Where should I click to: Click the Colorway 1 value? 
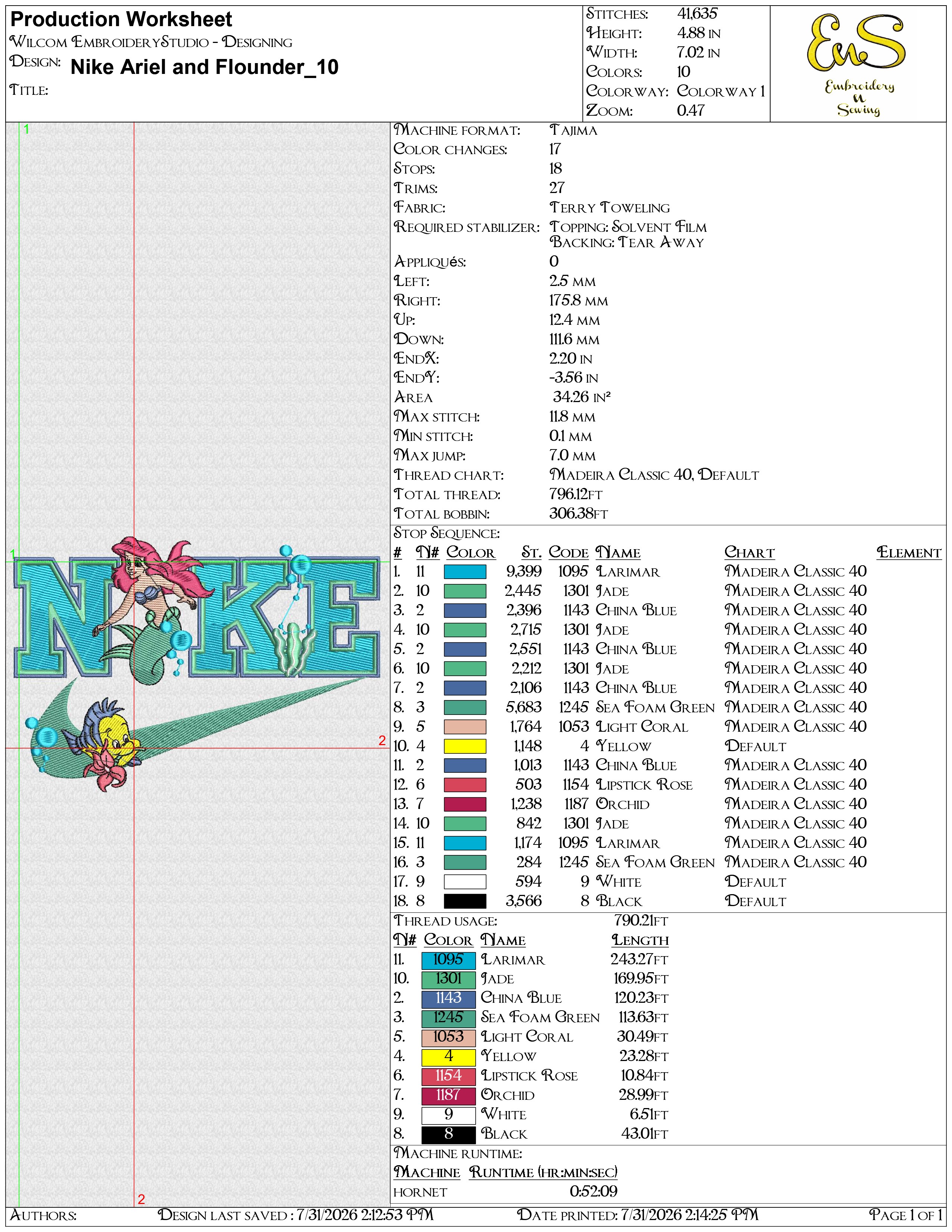(x=721, y=91)
